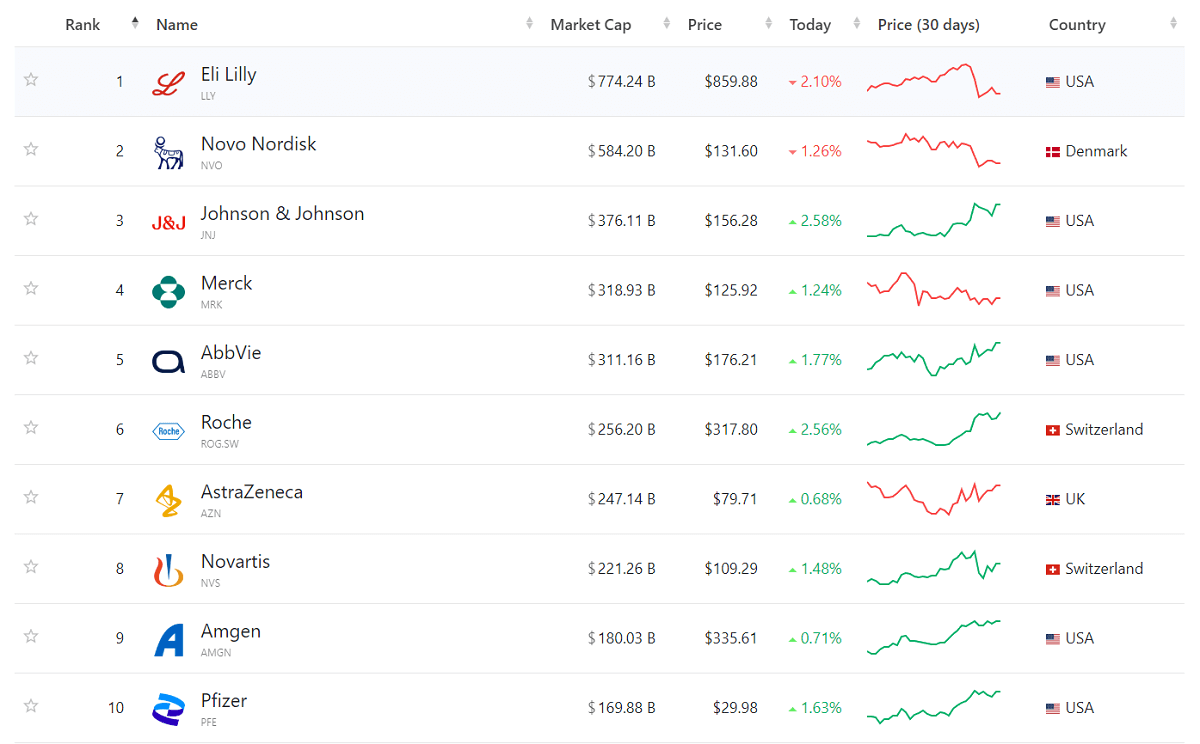
Task: Click the red down arrow beside Eli Lilly's 2.10%
Action: (793, 83)
